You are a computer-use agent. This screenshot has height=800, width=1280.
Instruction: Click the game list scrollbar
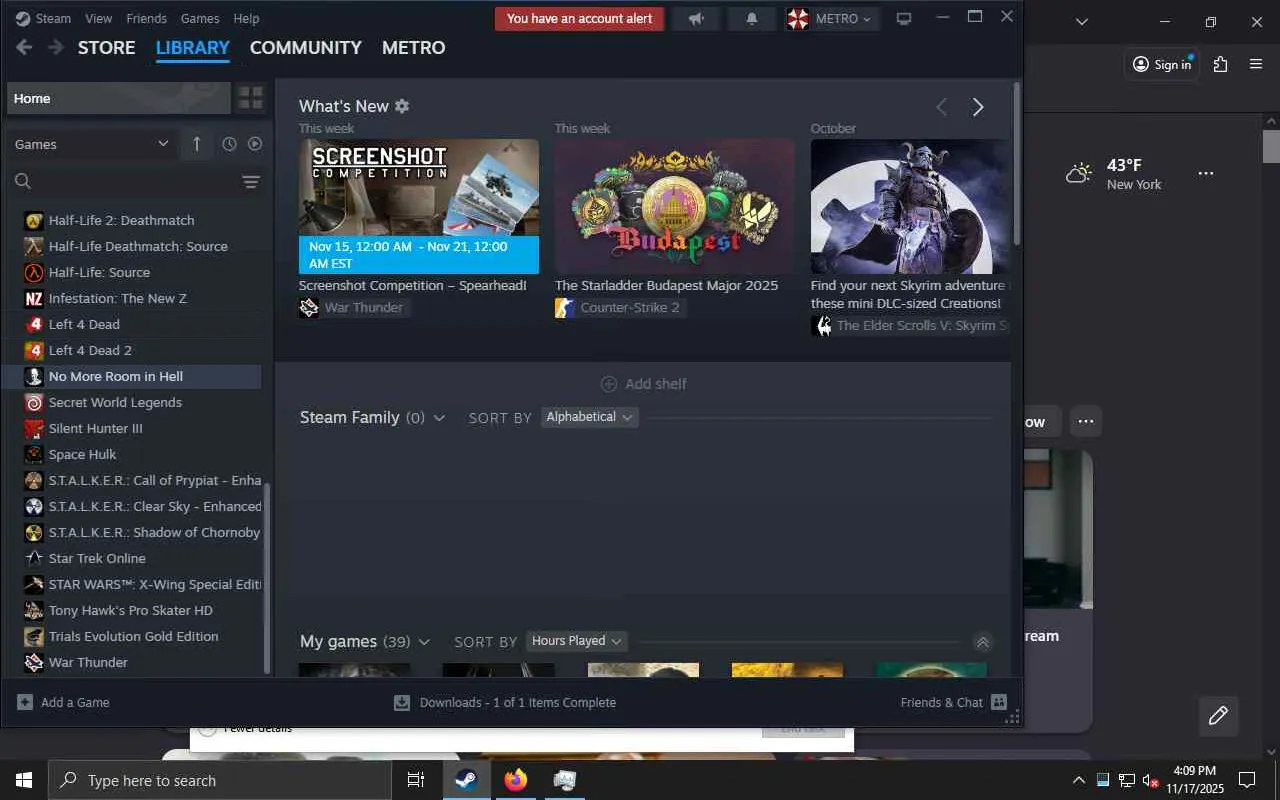267,578
